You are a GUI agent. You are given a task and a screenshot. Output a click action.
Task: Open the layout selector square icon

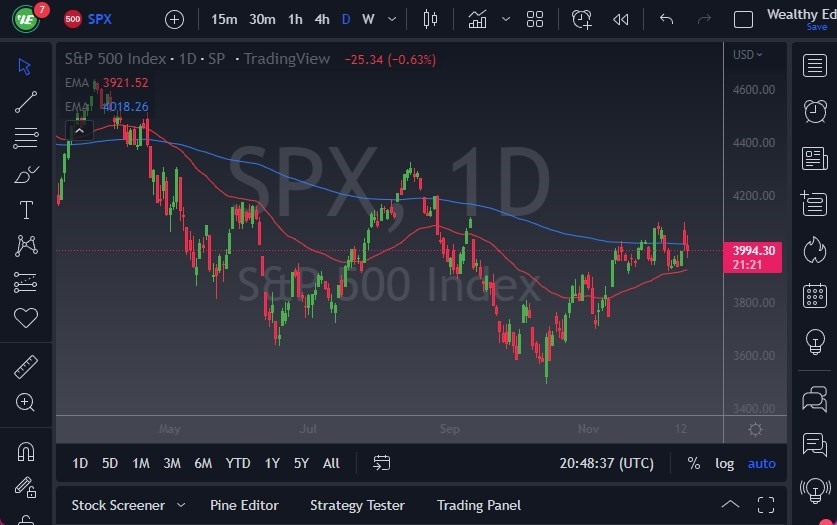tap(743, 20)
